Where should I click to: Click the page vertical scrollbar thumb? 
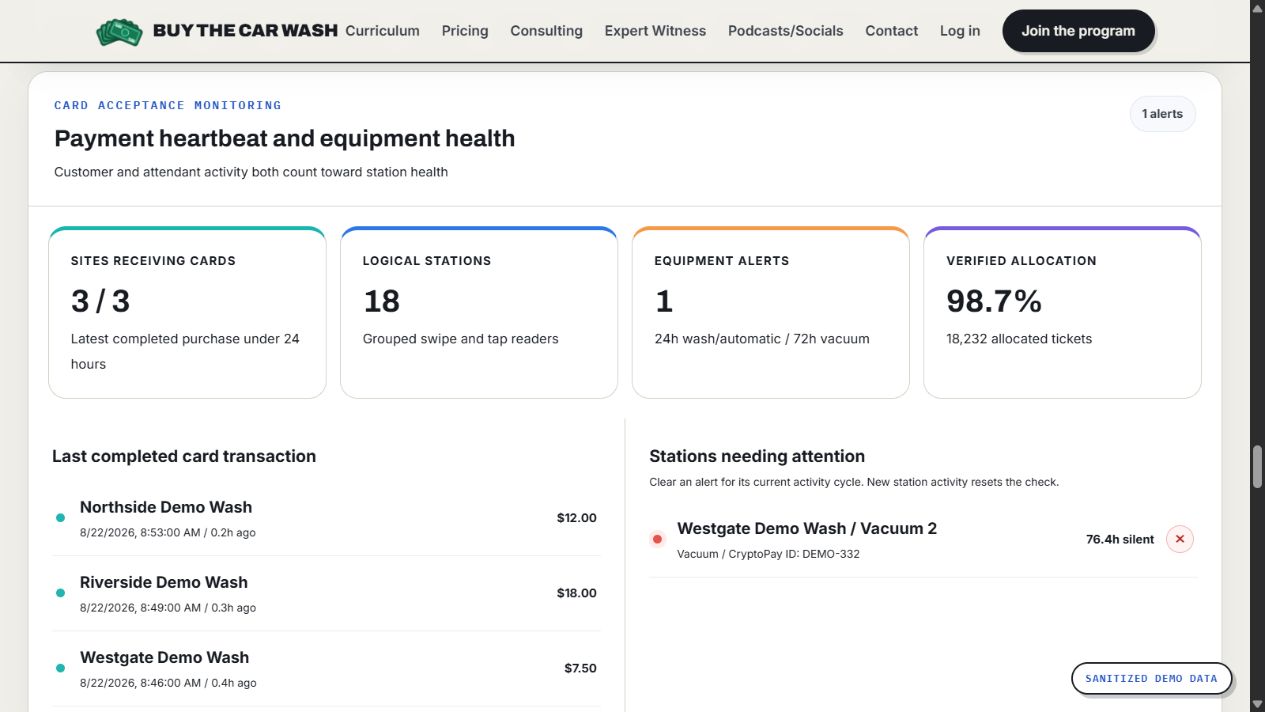1258,467
